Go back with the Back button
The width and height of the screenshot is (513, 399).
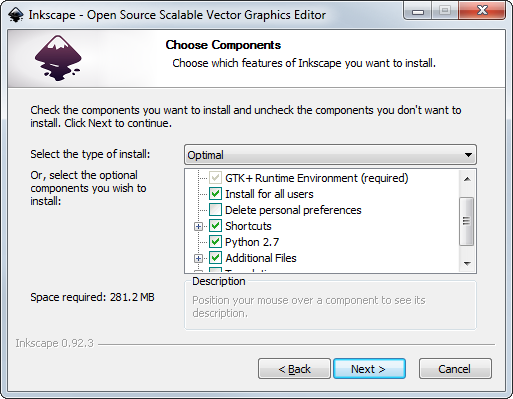294,369
